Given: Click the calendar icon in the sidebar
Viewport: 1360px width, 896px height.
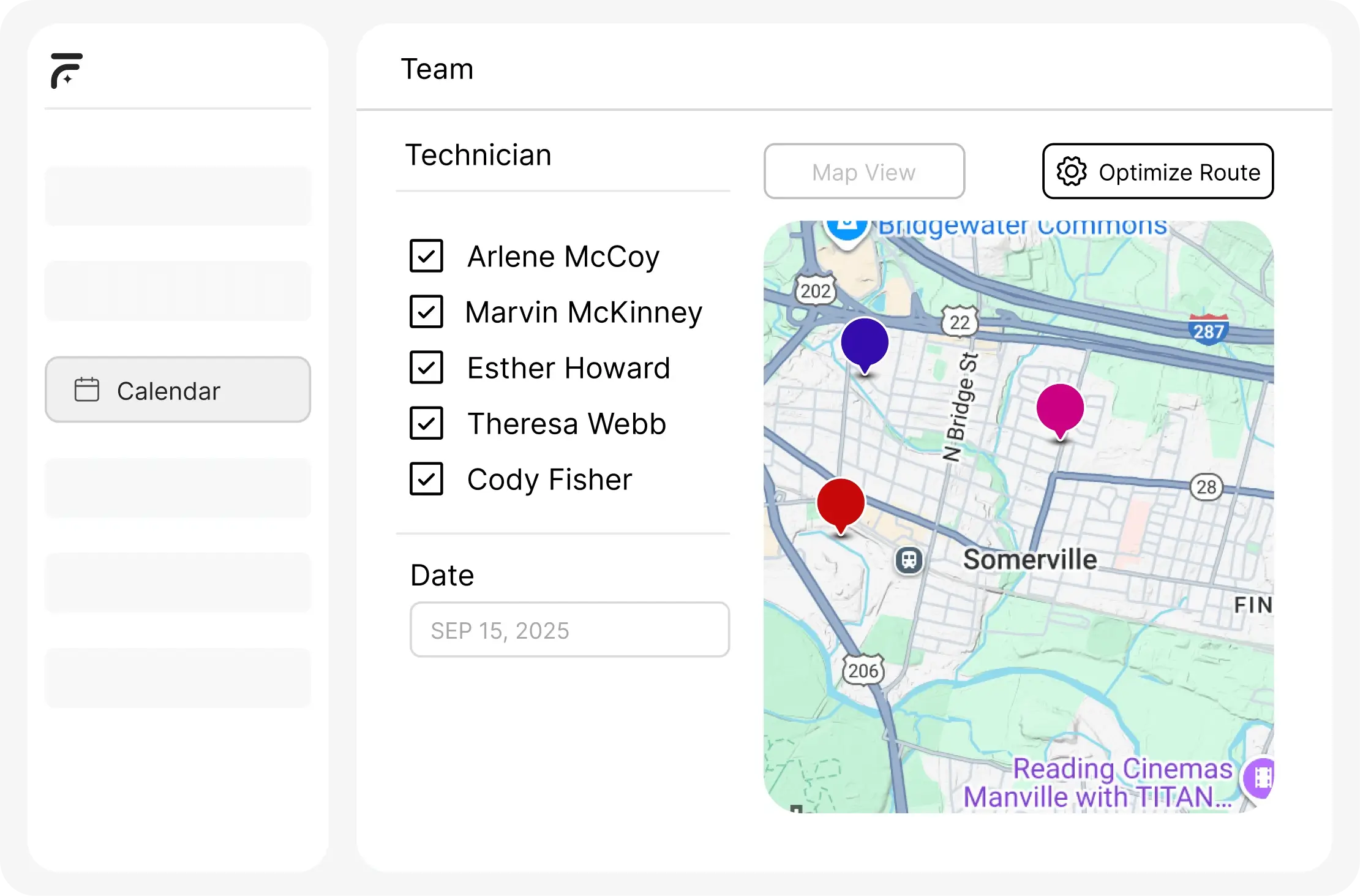Looking at the screenshot, I should point(86,390).
